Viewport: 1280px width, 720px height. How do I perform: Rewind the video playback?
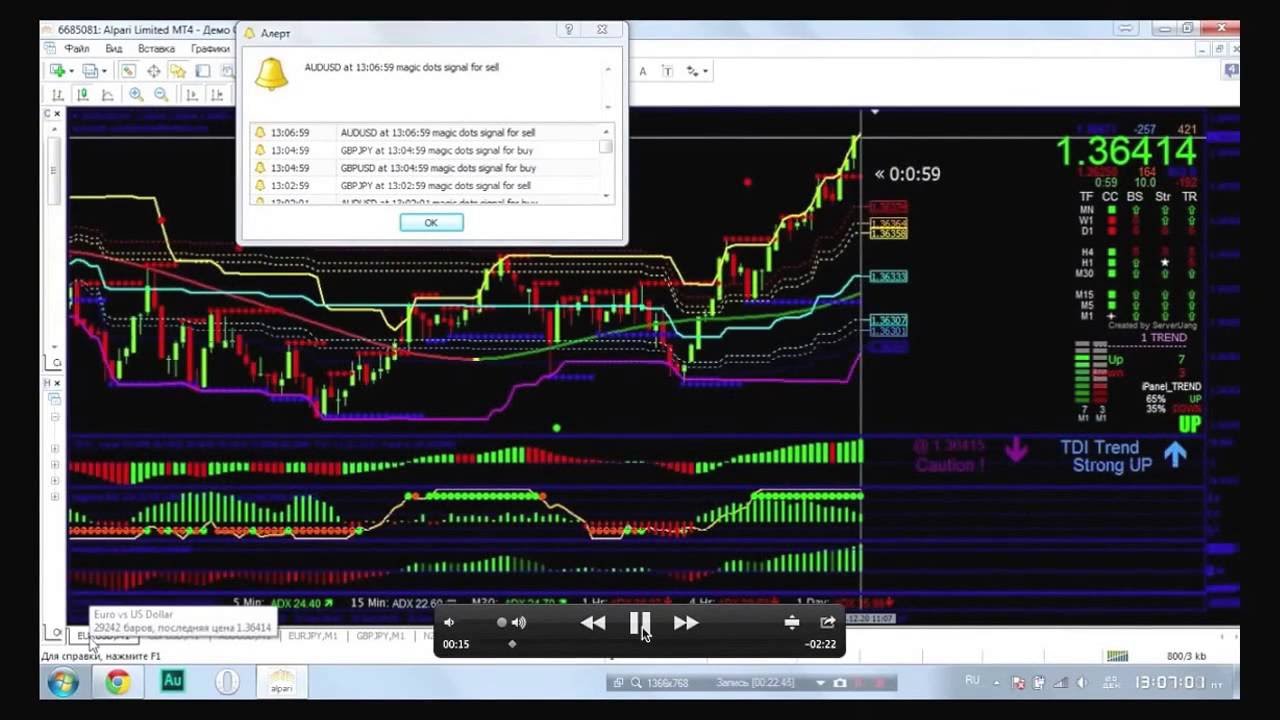(x=593, y=623)
